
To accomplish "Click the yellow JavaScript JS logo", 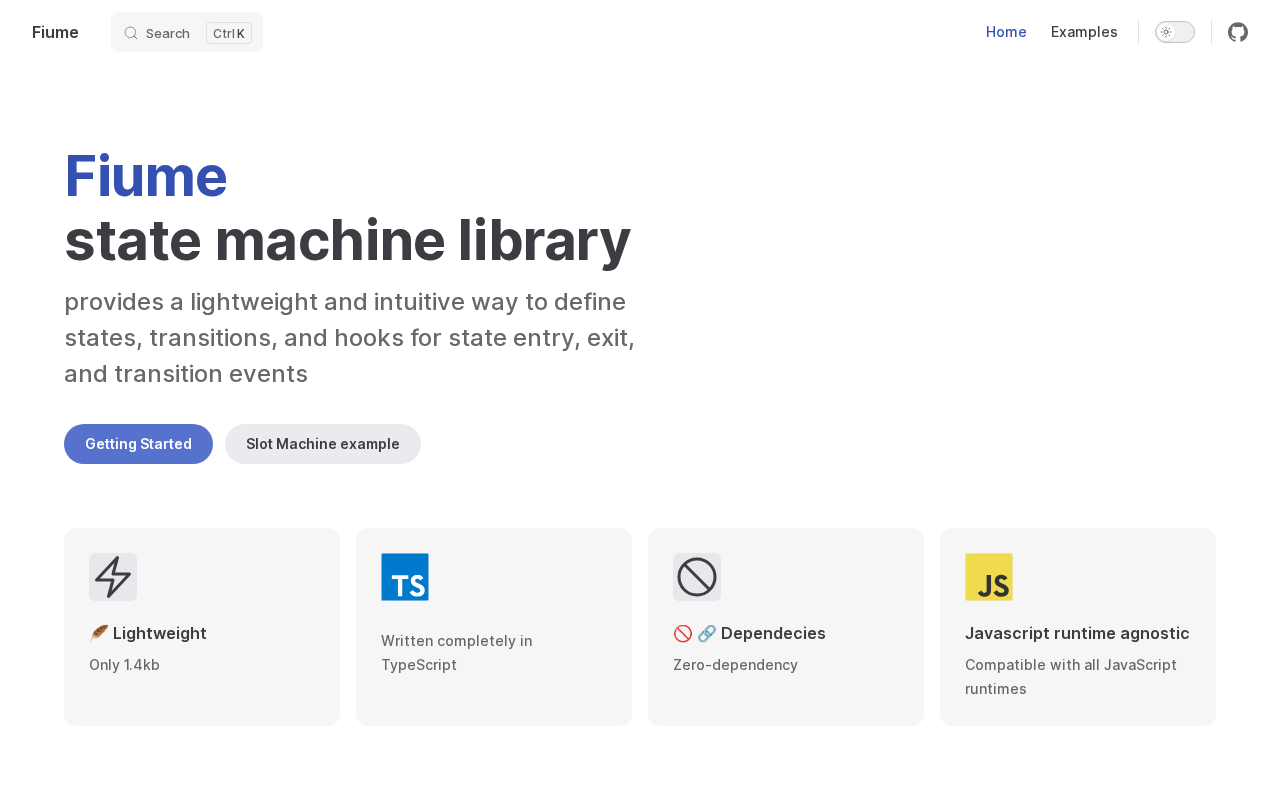I will point(989,577).
